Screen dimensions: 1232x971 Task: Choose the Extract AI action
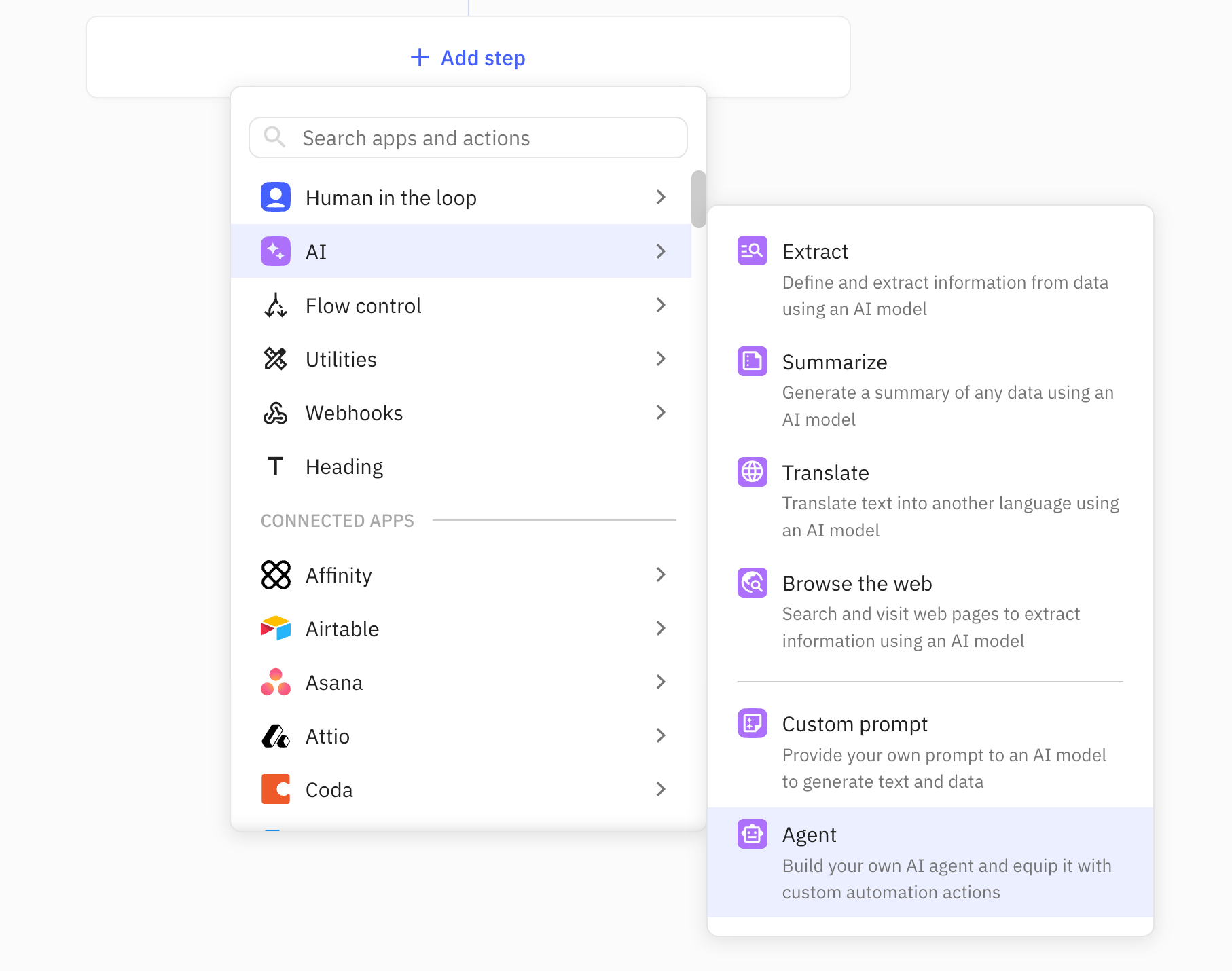coord(930,279)
